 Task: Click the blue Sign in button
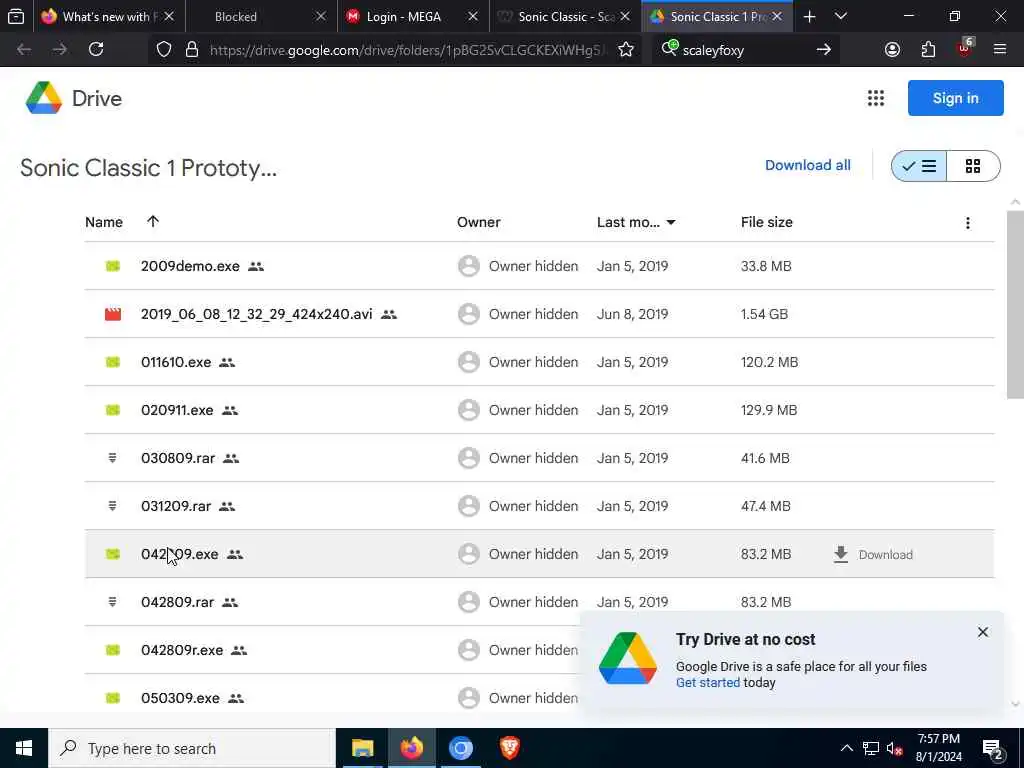click(955, 98)
